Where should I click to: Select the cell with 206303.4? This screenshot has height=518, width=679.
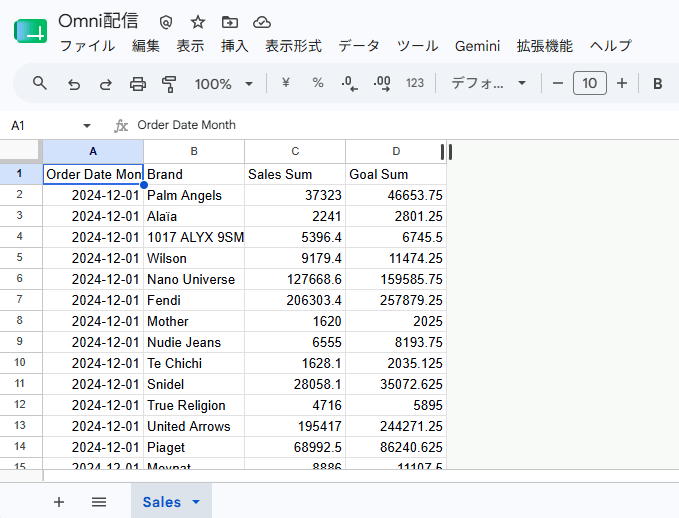click(295, 300)
